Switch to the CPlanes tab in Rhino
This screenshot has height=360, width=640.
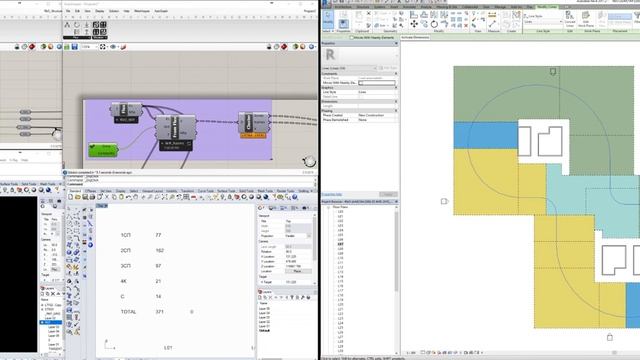click(90, 191)
